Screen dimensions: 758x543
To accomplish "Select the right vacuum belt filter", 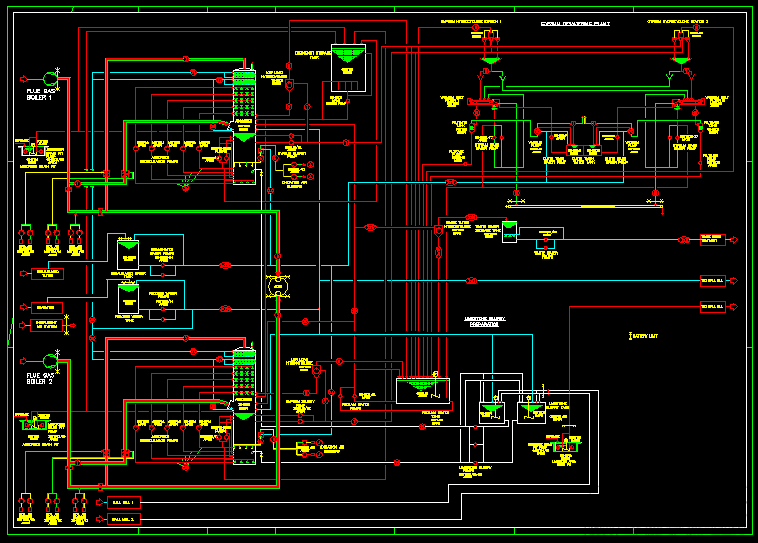I will [688, 102].
